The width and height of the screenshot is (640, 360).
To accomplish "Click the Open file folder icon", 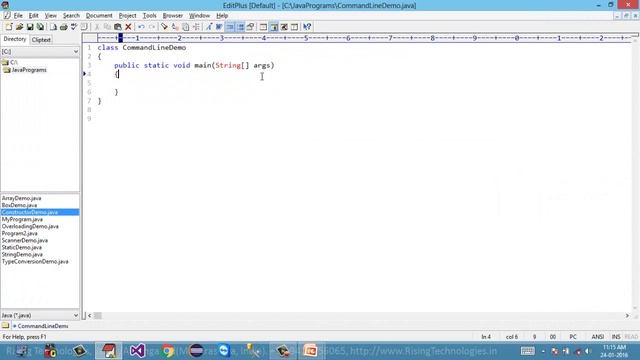I will [19, 27].
